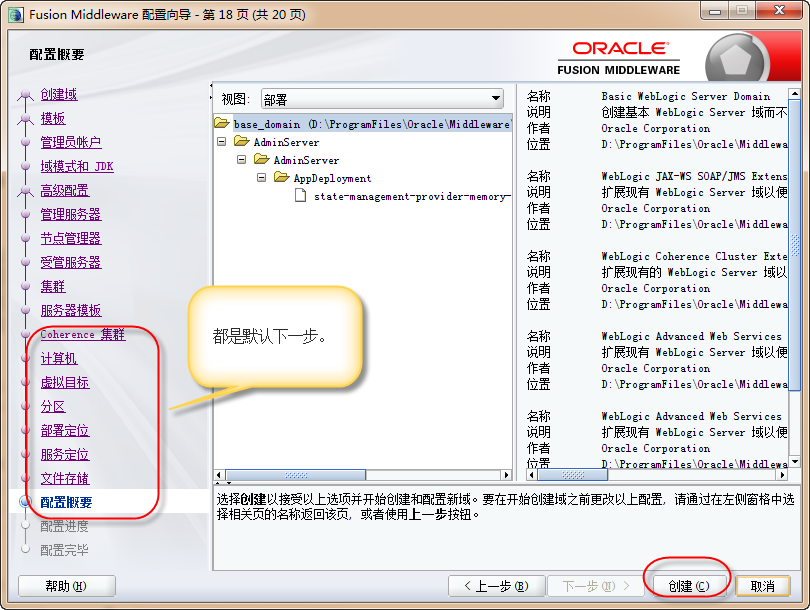Go to the 高级配置 step
The image size is (810, 610).
tap(65, 191)
